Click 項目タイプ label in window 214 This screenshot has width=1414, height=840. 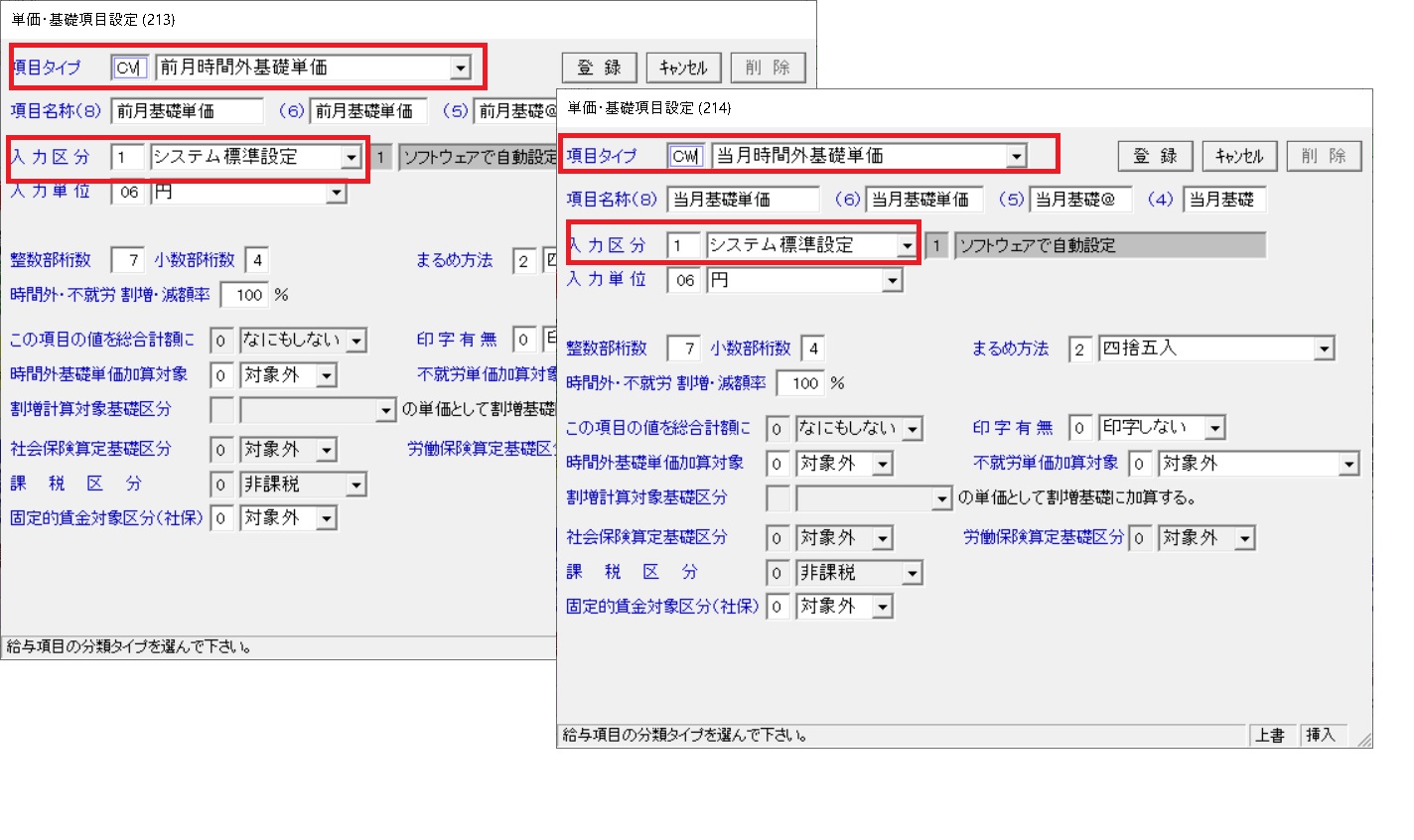tap(602, 156)
